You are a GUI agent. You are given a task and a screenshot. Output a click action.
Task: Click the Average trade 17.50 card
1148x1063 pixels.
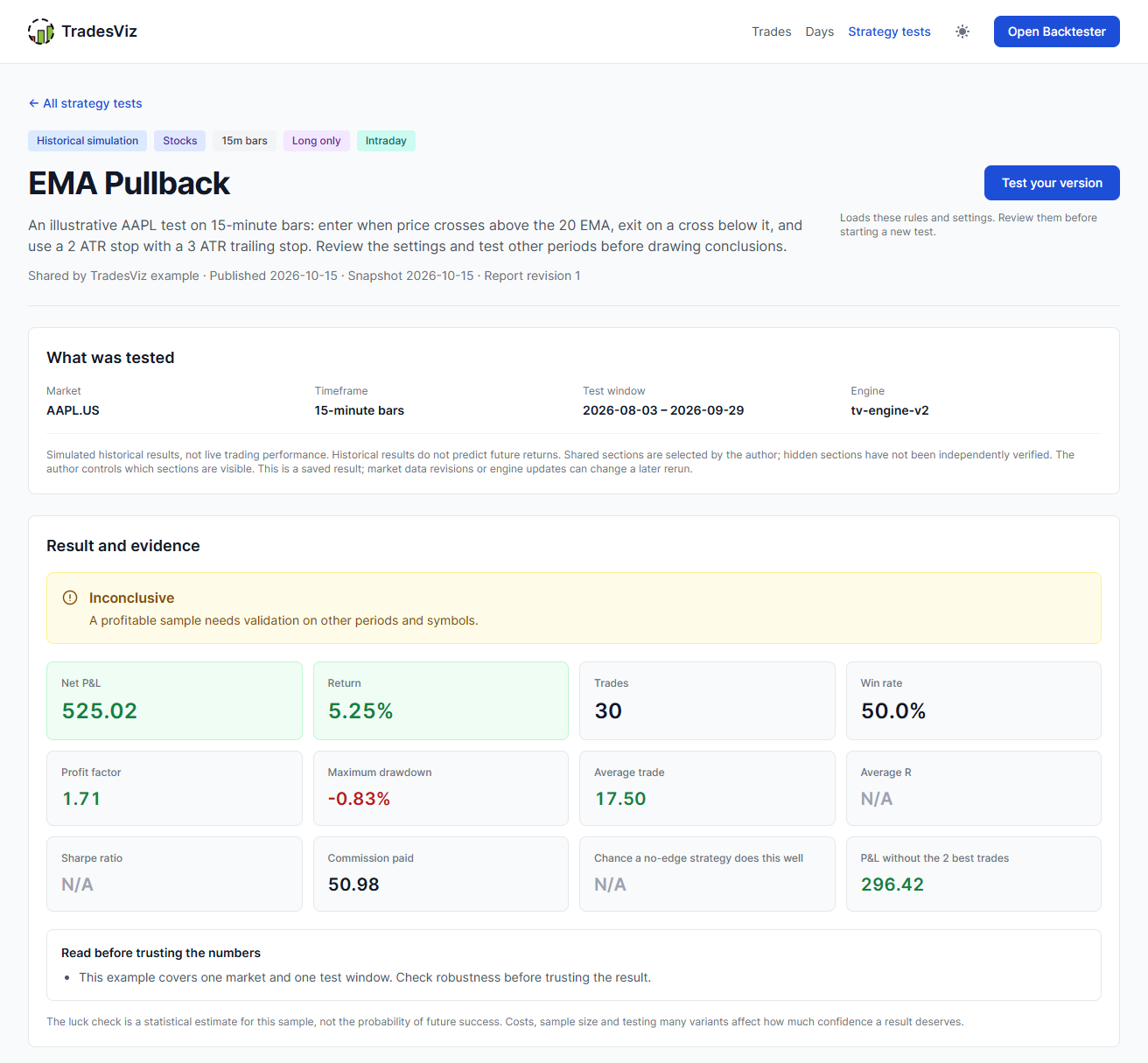click(707, 788)
